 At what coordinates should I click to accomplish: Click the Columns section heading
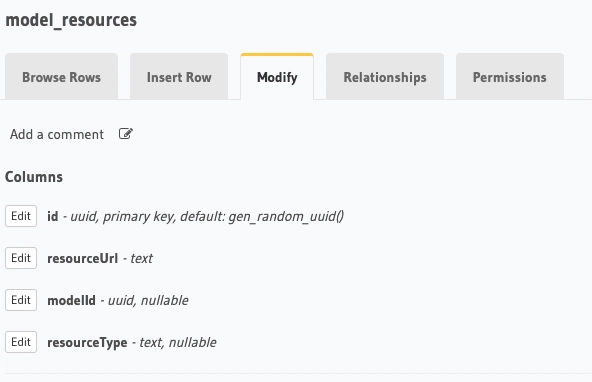[x=34, y=177]
